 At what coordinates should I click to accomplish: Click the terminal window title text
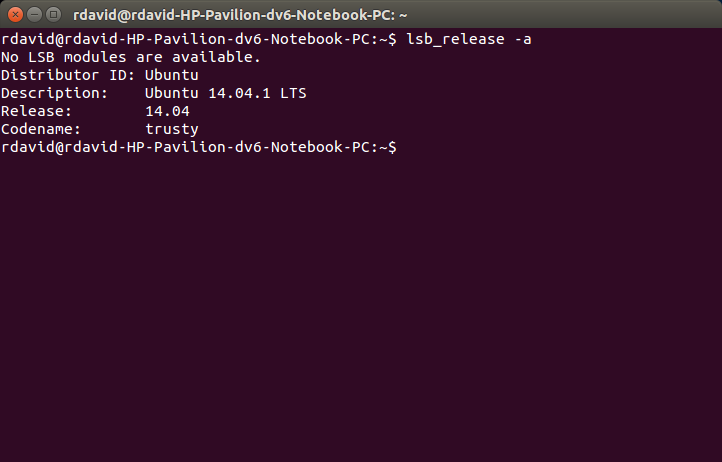(x=240, y=15)
